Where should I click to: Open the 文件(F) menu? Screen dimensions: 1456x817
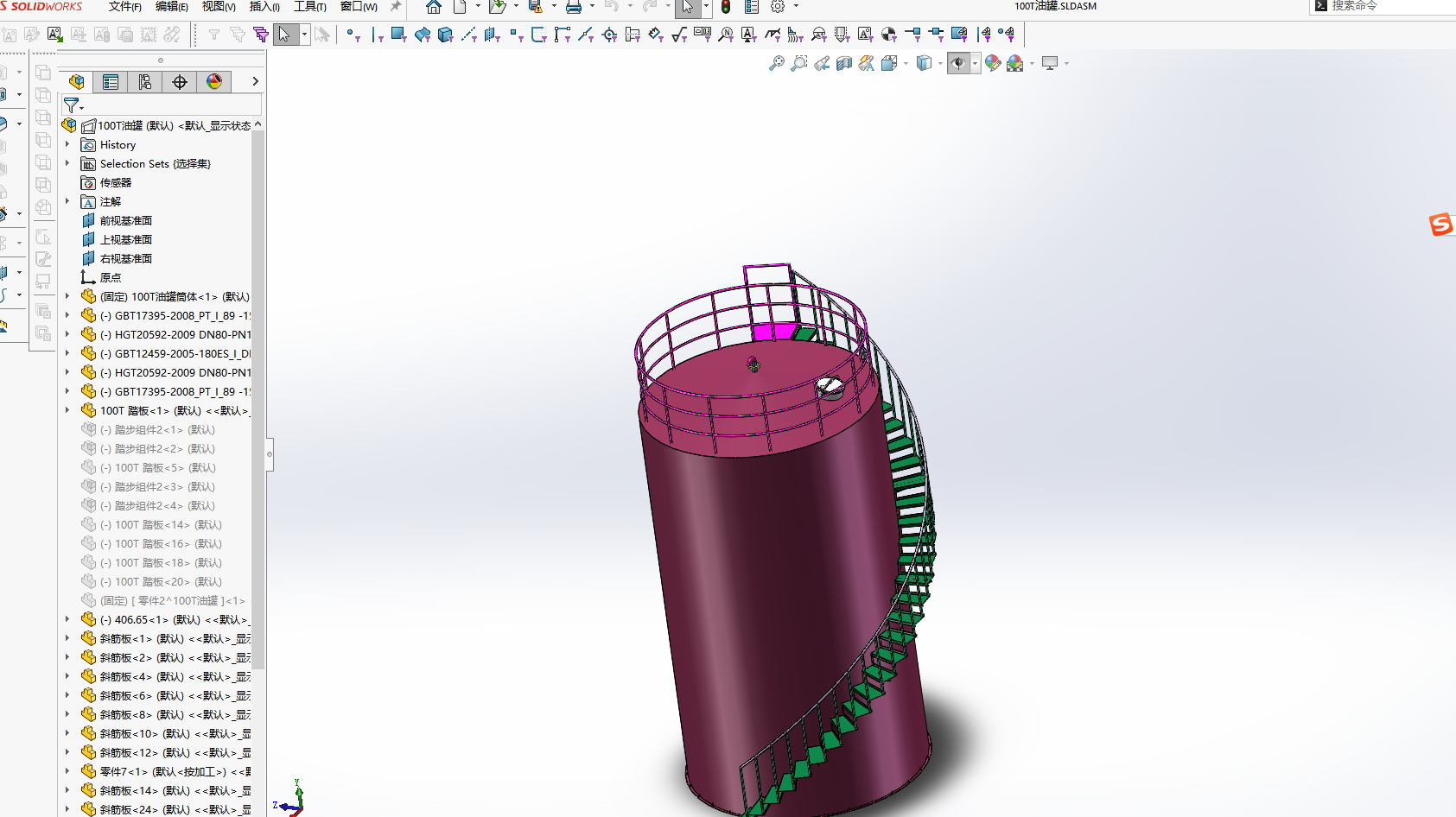[125, 7]
